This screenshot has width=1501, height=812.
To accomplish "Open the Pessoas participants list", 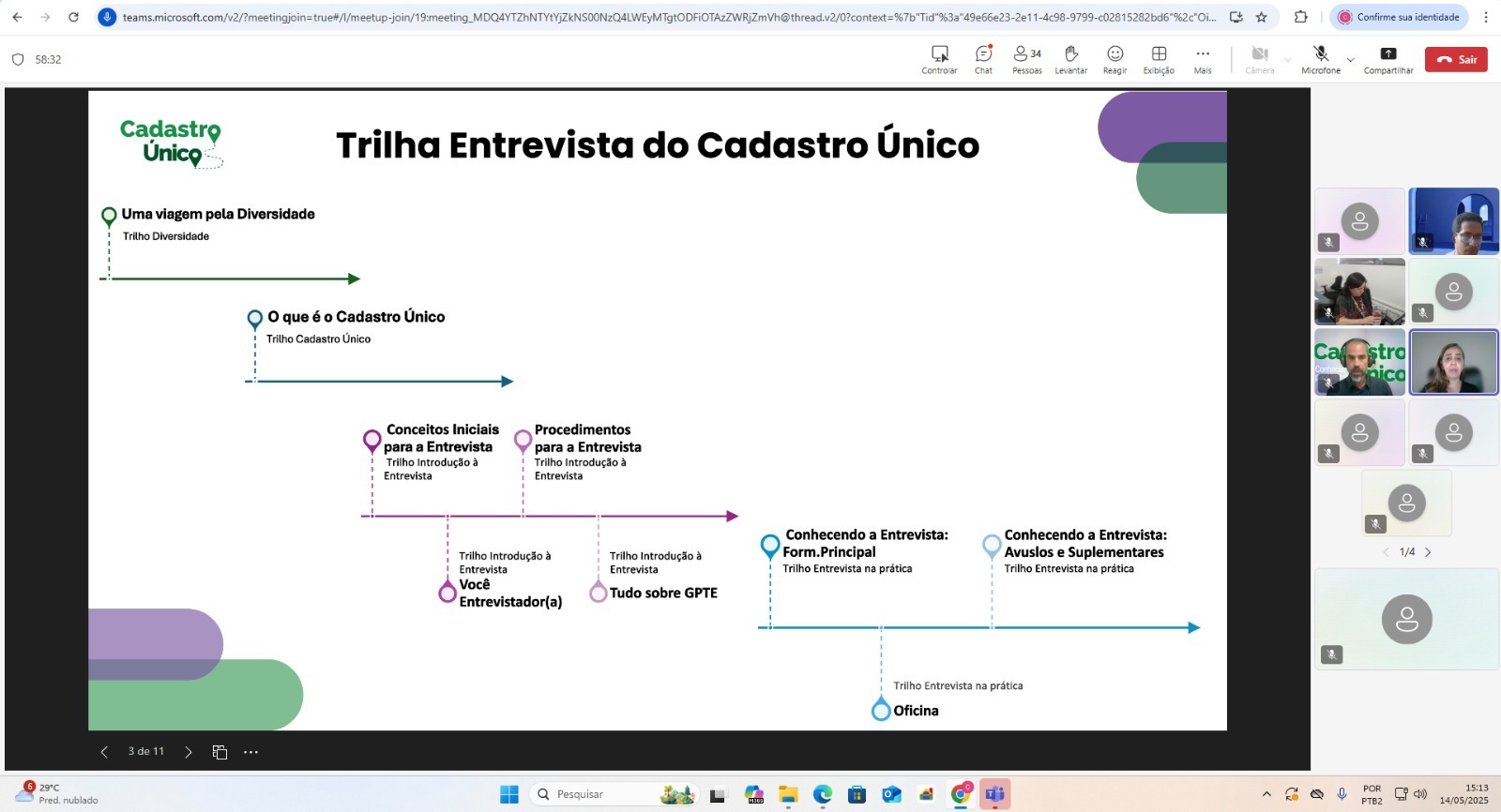I will tap(1027, 59).
